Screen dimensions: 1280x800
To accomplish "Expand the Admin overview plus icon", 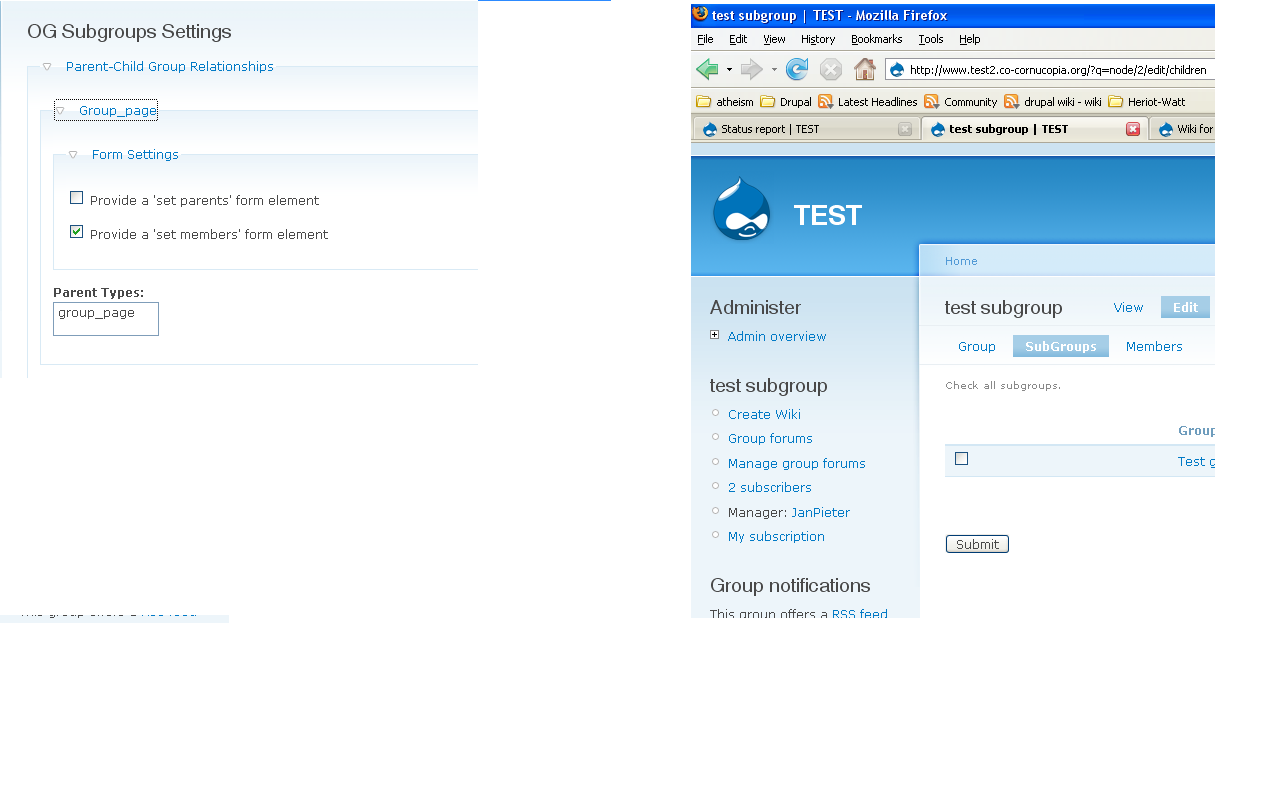I will point(714,335).
